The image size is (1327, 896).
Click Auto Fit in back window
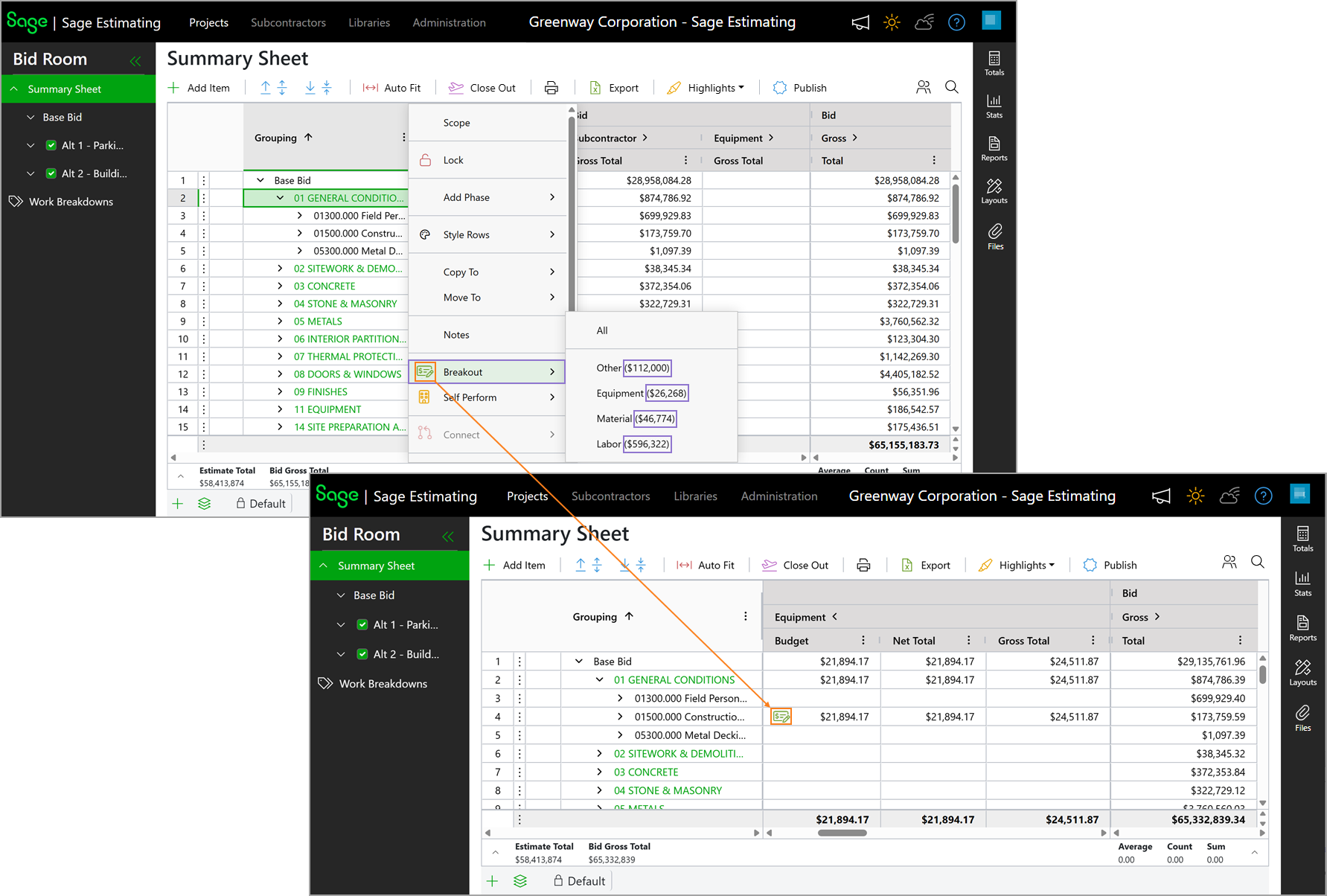(x=391, y=88)
